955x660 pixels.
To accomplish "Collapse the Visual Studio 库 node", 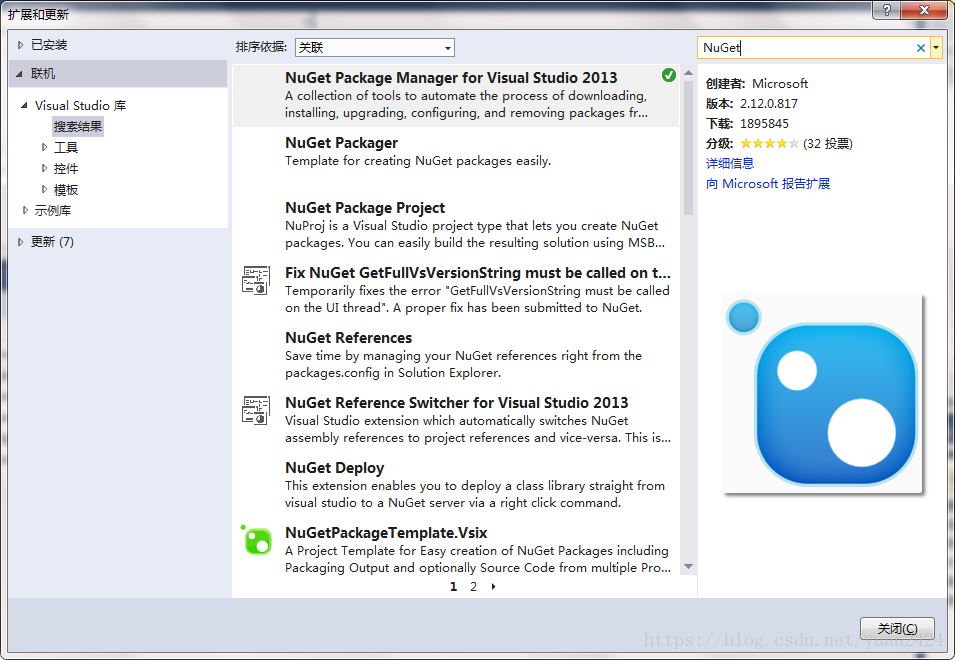I will 24,105.
